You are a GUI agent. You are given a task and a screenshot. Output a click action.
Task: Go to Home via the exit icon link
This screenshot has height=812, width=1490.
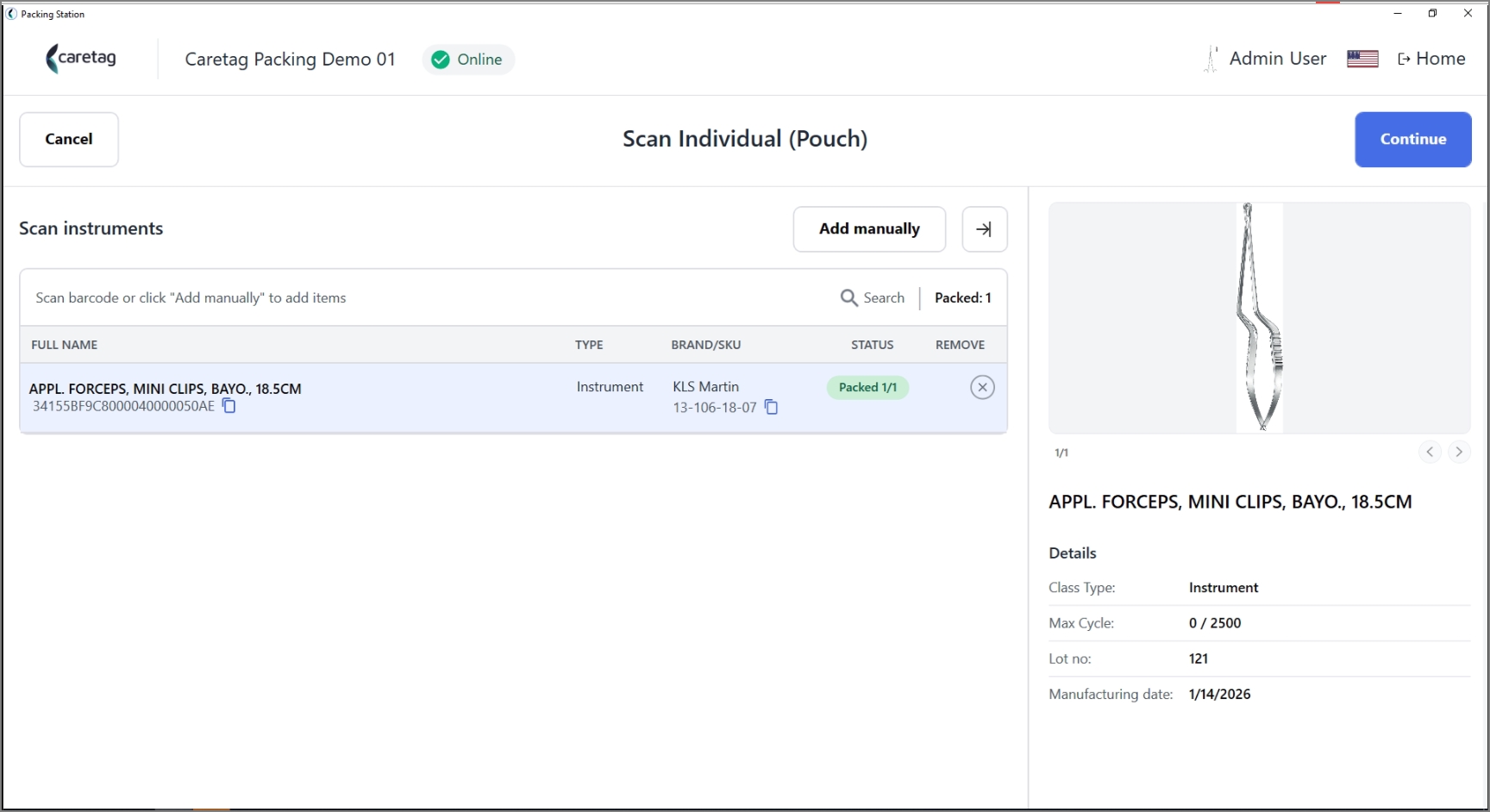pyautogui.click(x=1431, y=59)
